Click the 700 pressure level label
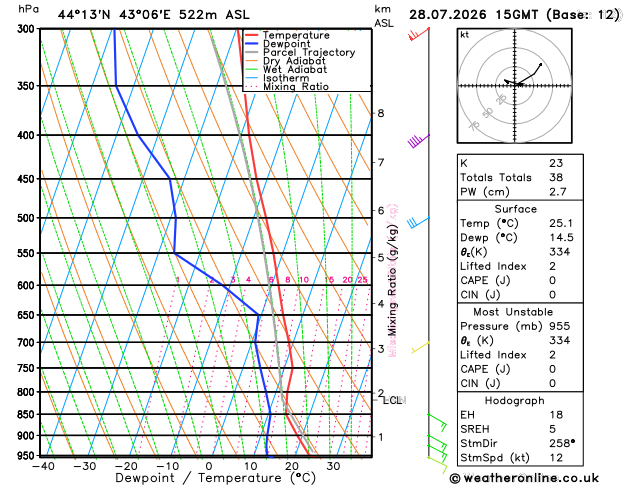The image size is (629, 486). 28,343
